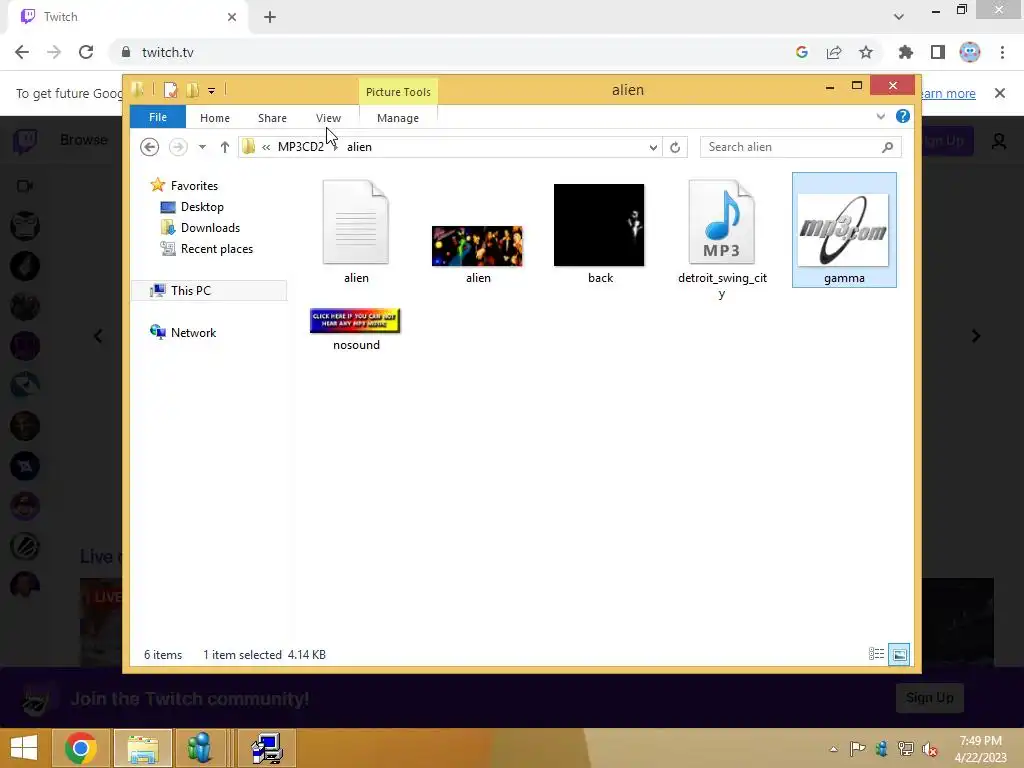Open File Explorer from the taskbar
The height and width of the screenshot is (768, 1024).
point(143,748)
